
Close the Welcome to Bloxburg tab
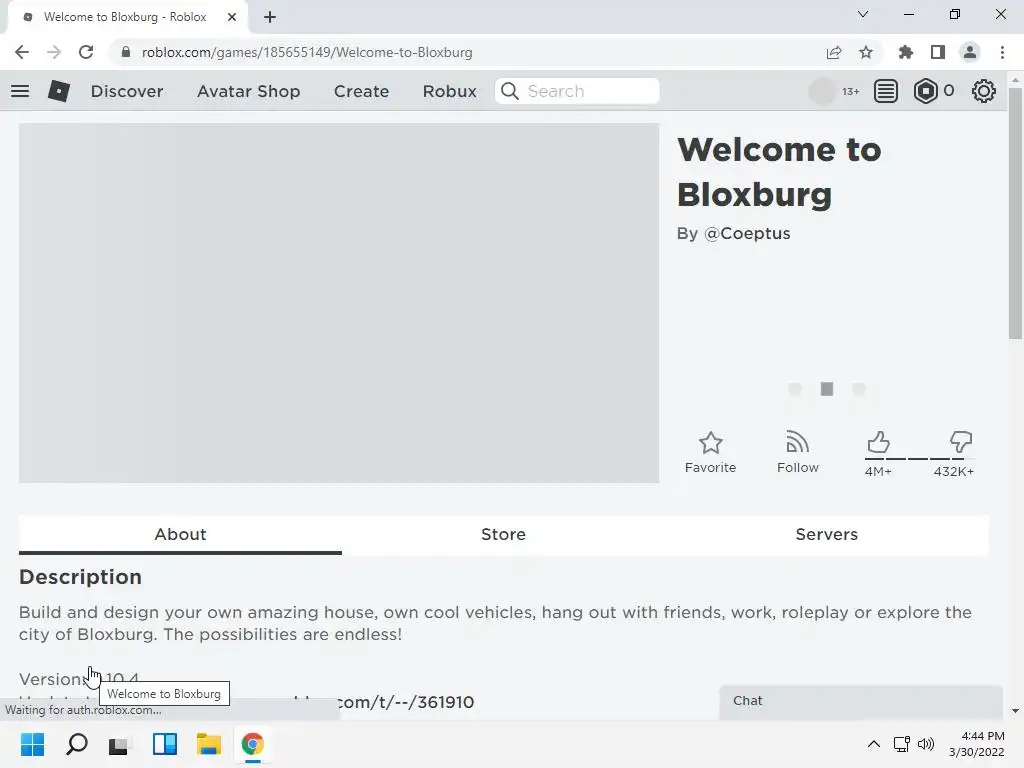coord(232,17)
